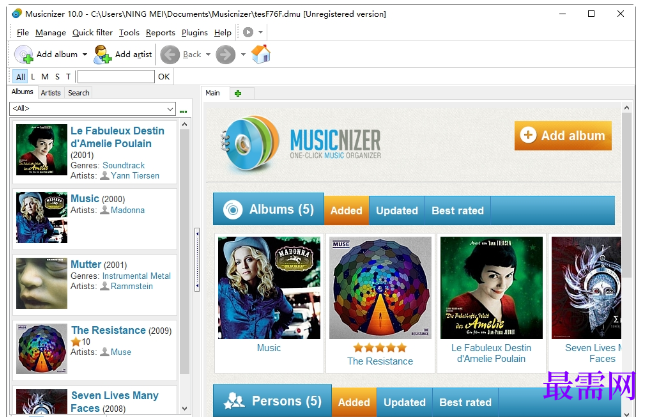Image resolution: width=655 pixels, height=417 pixels.
Task: Filter albums by letter M
Action: [x=45, y=76]
